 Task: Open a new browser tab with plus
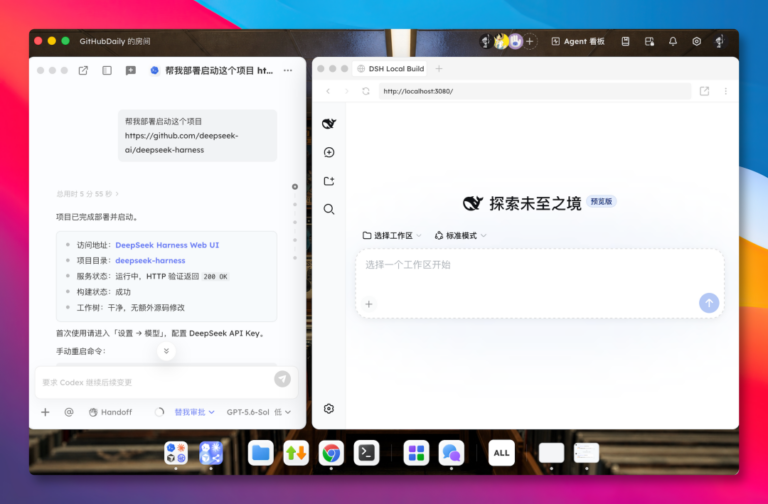click(439, 69)
